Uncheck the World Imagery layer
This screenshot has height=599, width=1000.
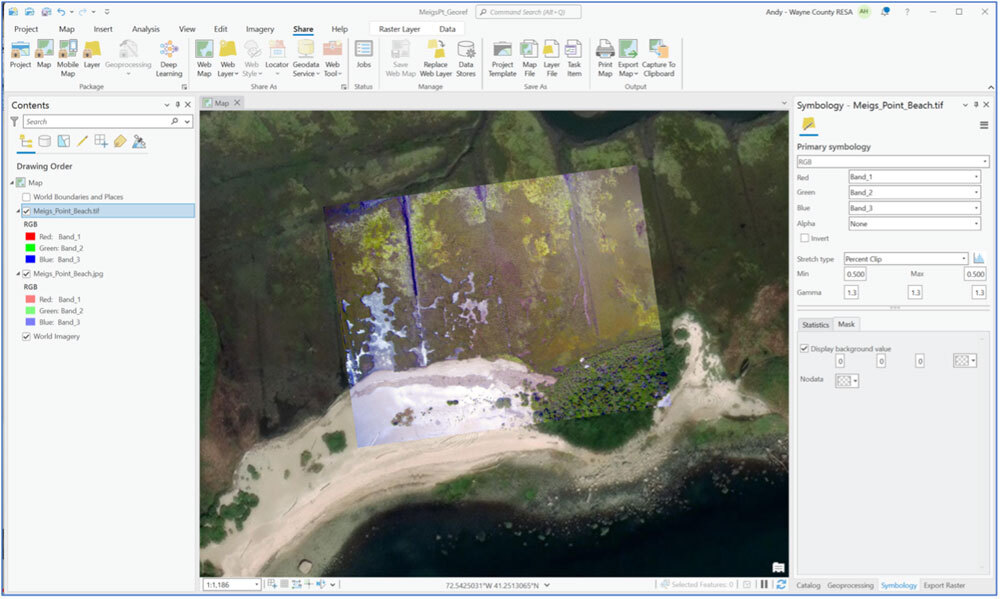click(x=26, y=335)
